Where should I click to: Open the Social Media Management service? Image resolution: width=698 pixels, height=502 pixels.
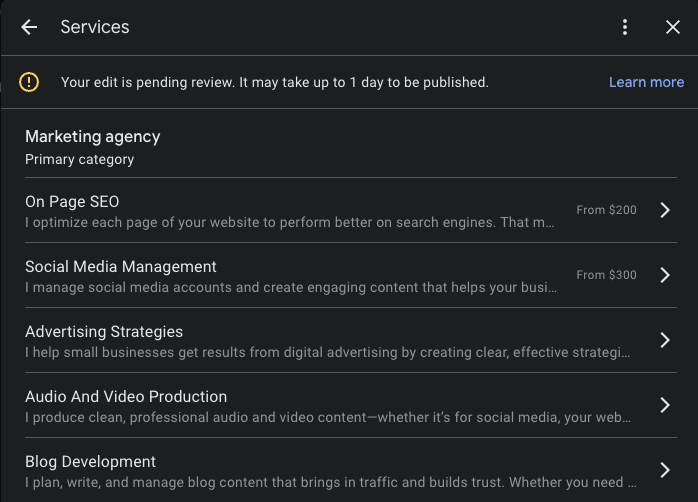(351, 275)
